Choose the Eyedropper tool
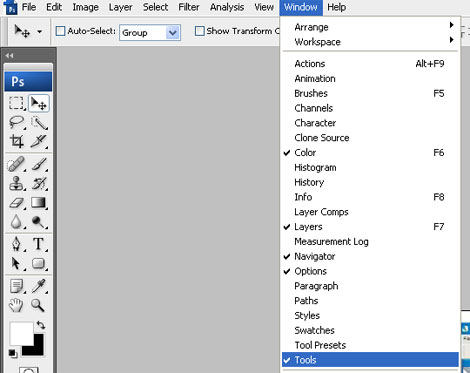This screenshot has height=373, width=470. coord(39,286)
